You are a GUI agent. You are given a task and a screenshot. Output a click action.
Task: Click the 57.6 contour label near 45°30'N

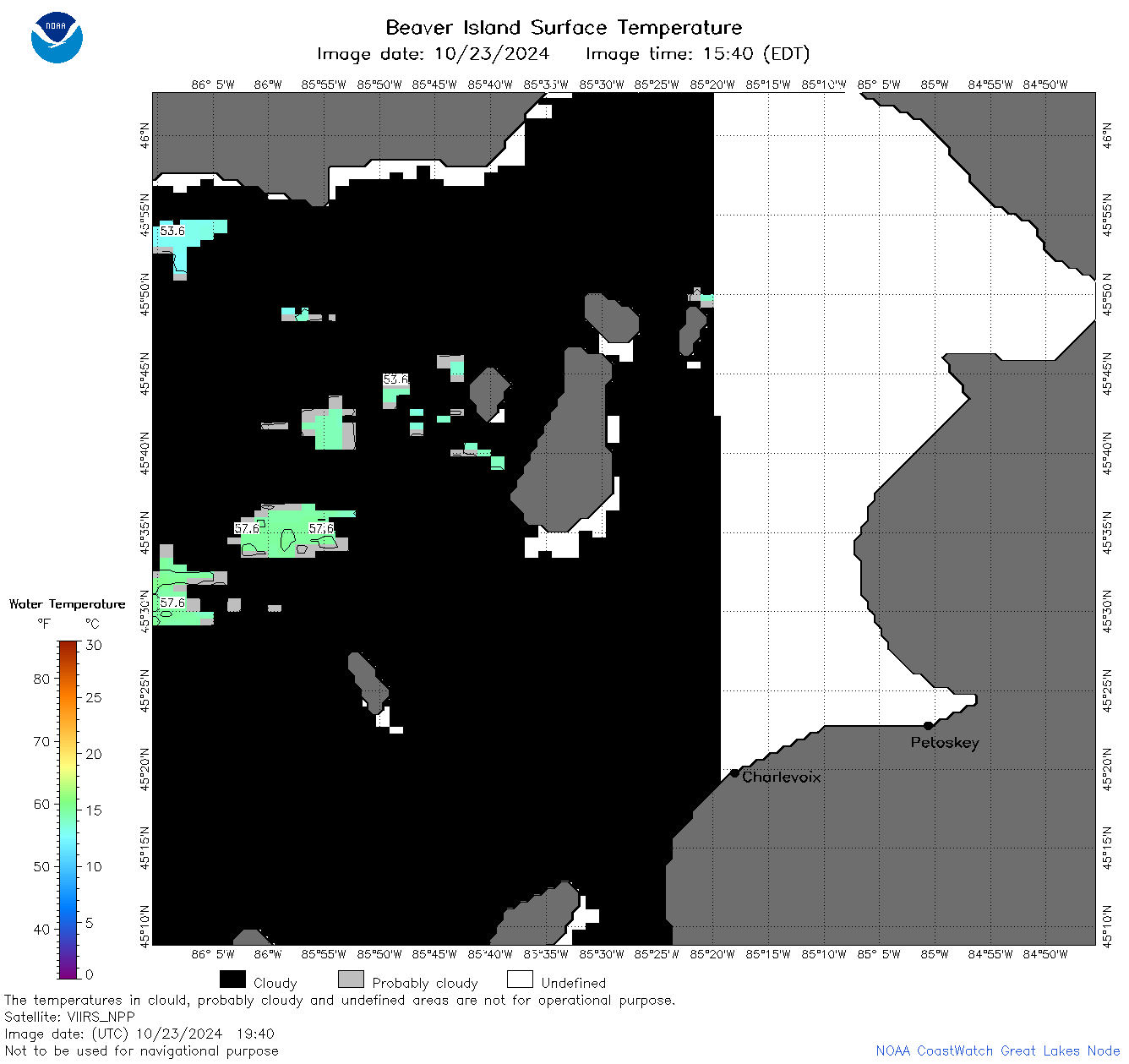[172, 603]
